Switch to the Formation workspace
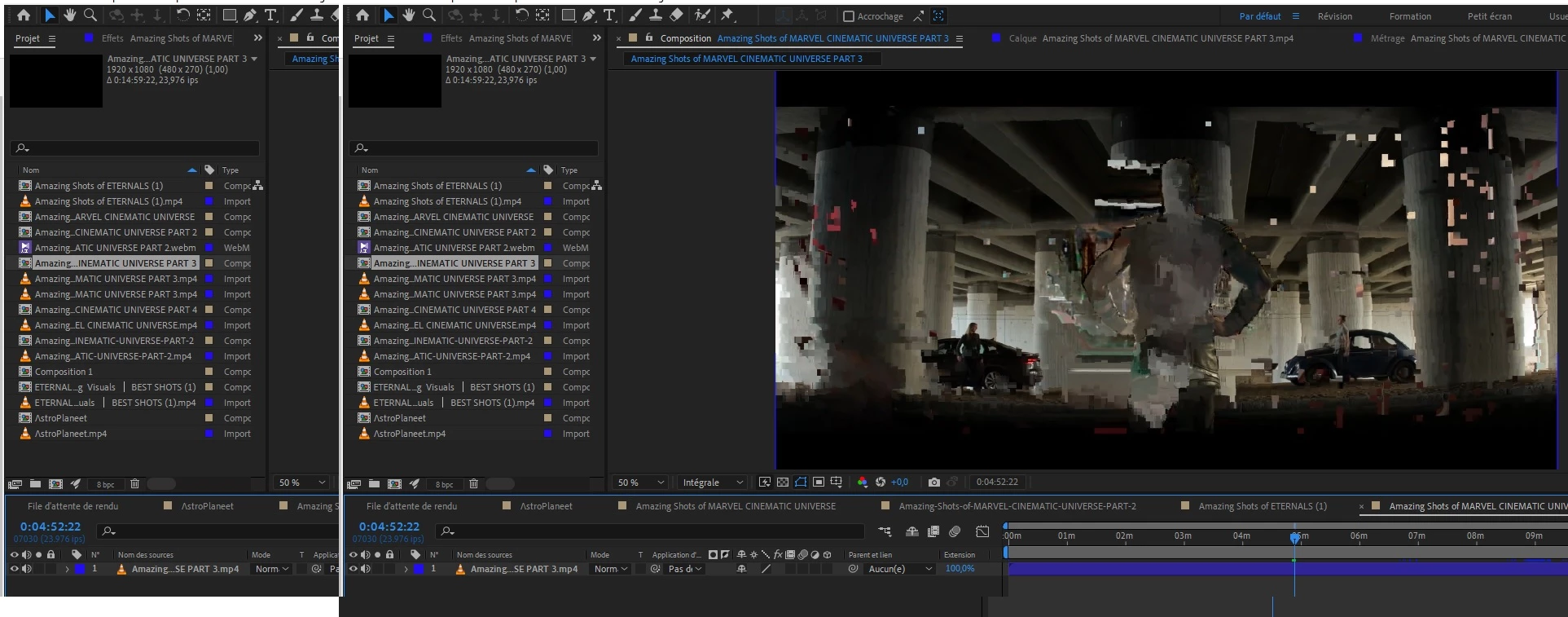1568x617 pixels. click(1410, 16)
